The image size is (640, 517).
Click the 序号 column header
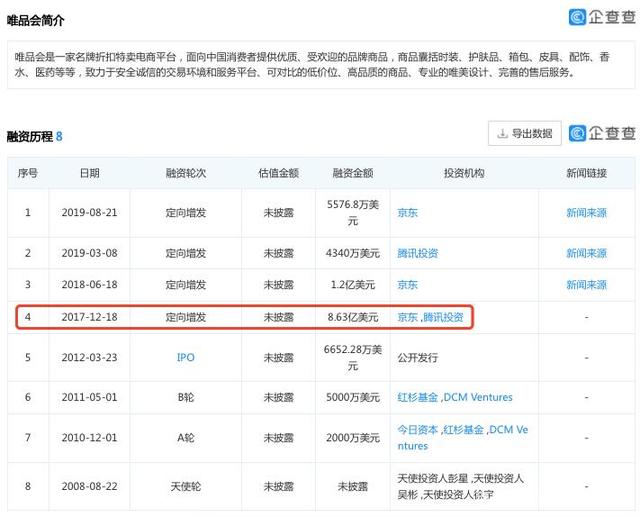28,173
